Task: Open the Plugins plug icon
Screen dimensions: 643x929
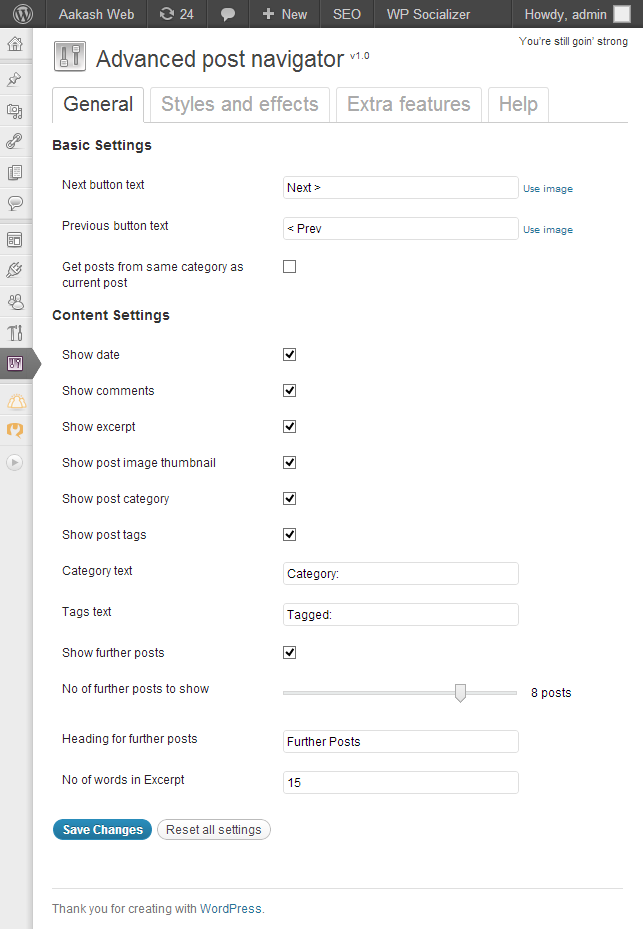Action: pyautogui.click(x=15, y=269)
